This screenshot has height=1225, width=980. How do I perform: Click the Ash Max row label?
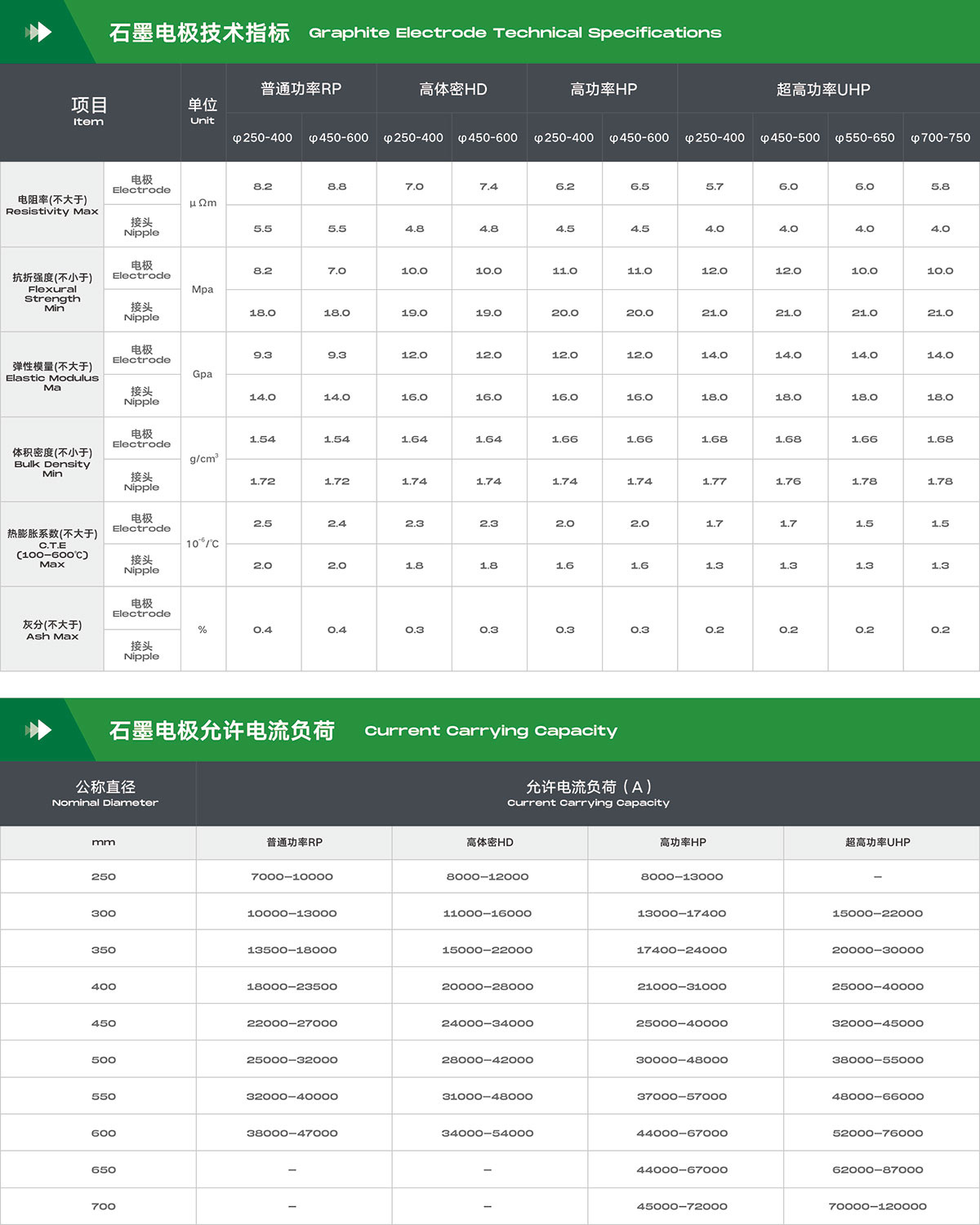tap(52, 630)
